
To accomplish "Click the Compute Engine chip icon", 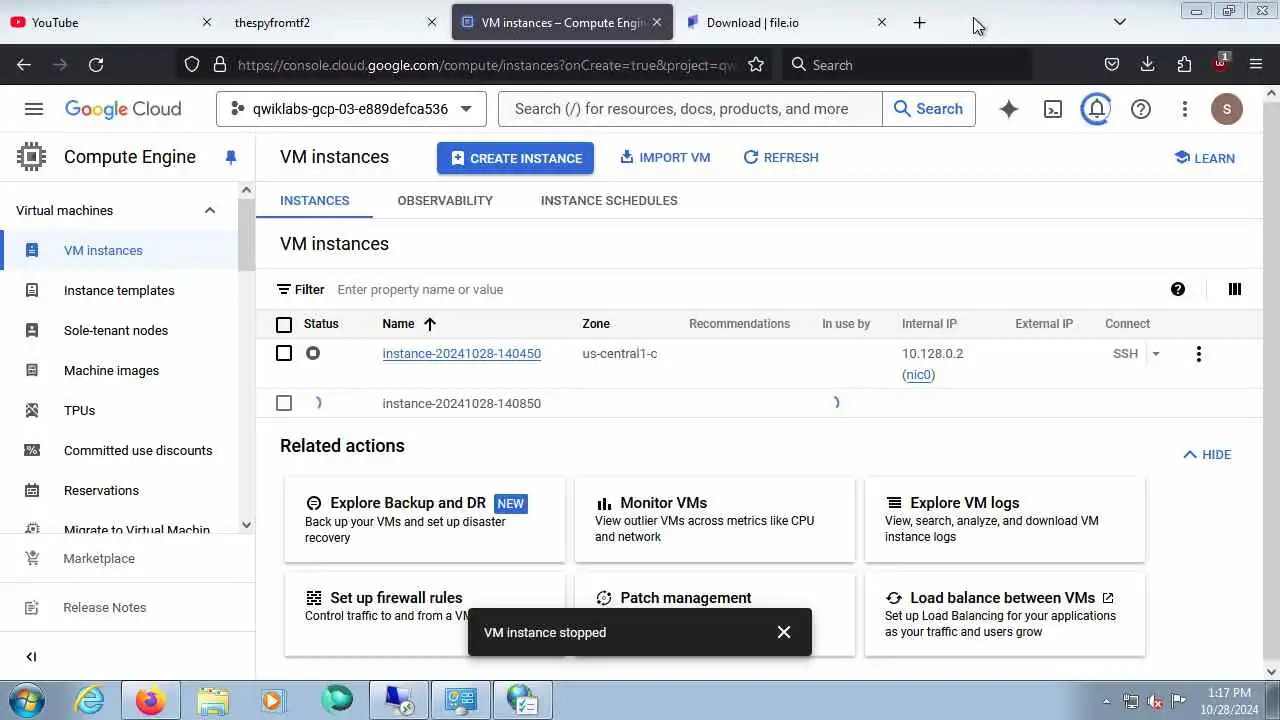I will tap(31, 157).
